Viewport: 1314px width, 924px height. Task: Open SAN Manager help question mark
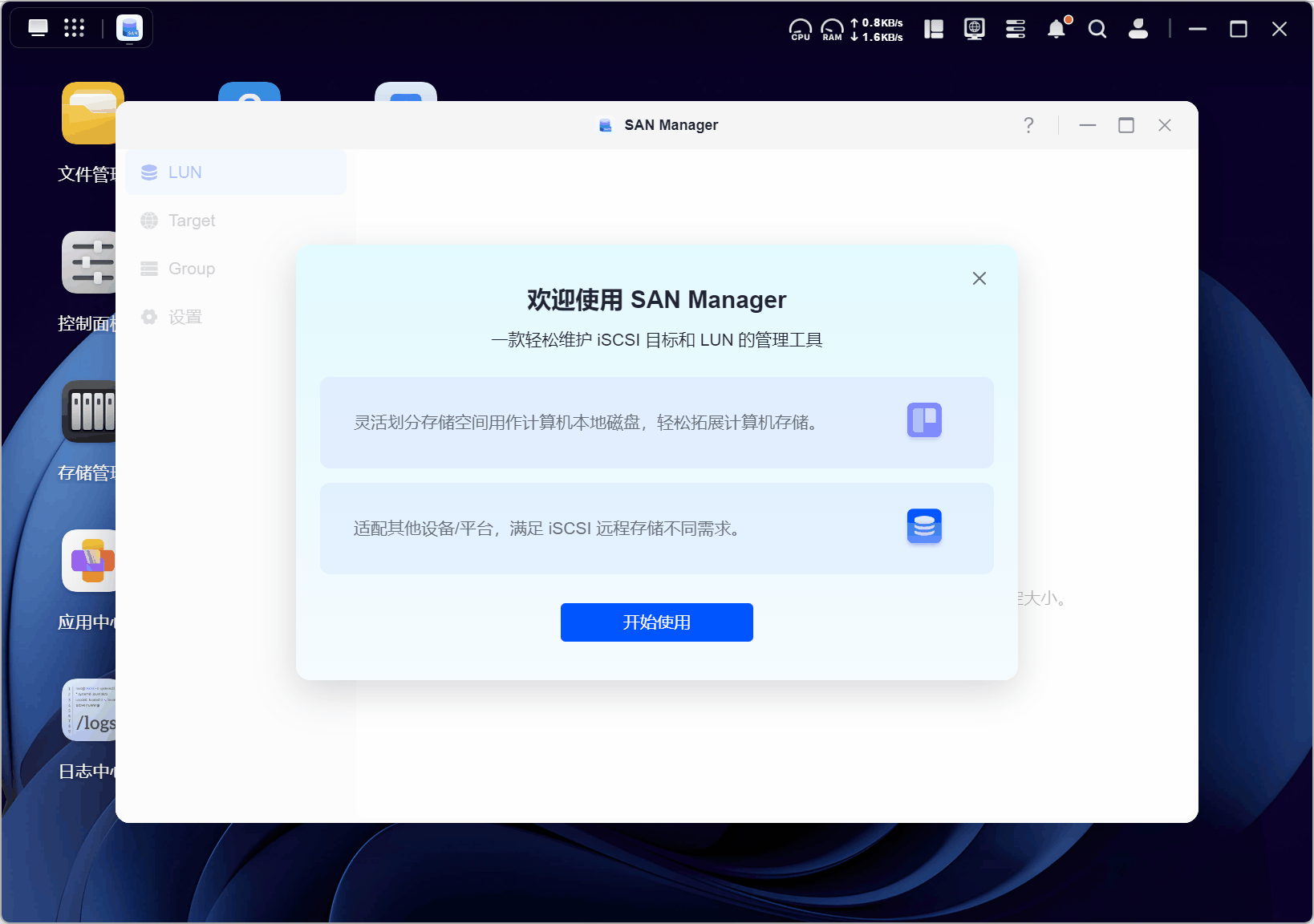1028,125
